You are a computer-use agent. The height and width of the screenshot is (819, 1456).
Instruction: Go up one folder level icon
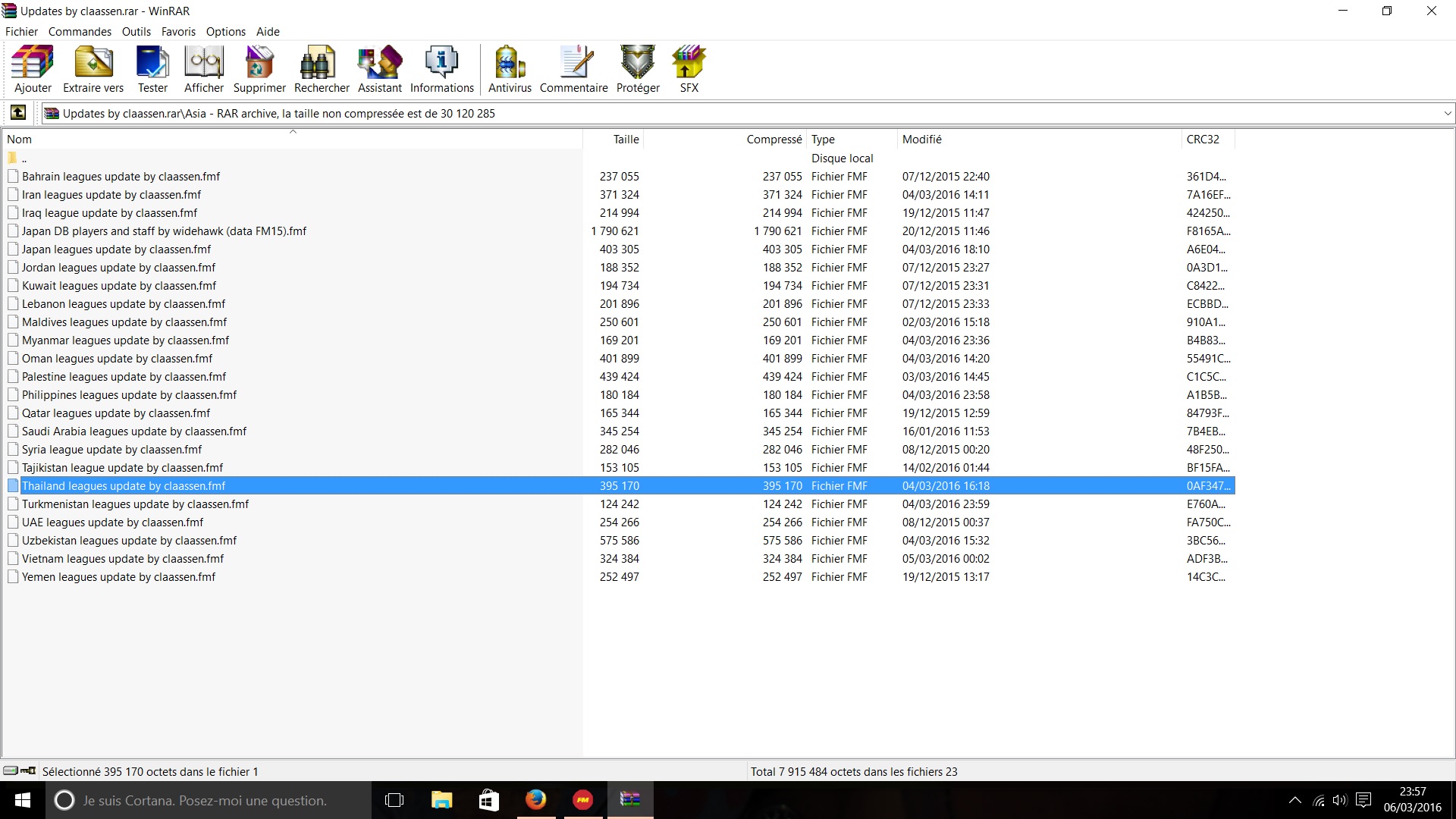tap(18, 113)
